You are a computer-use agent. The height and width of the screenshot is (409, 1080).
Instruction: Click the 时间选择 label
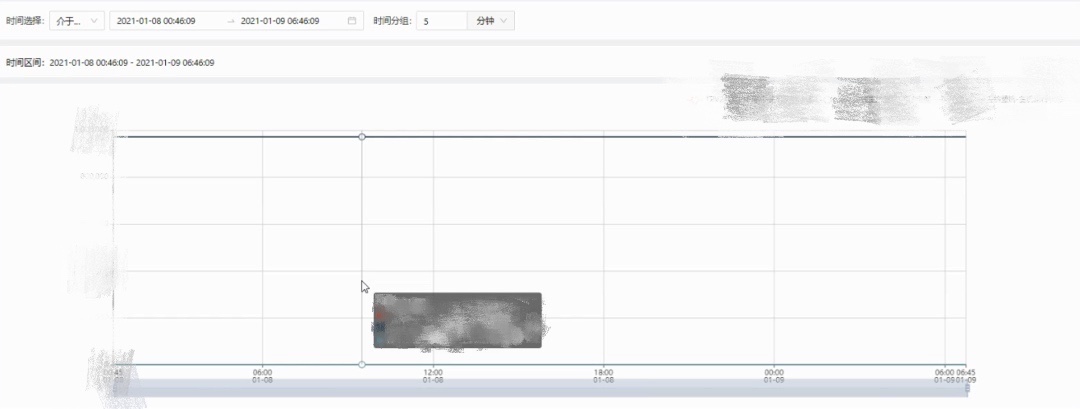pyautogui.click(x=25, y=21)
